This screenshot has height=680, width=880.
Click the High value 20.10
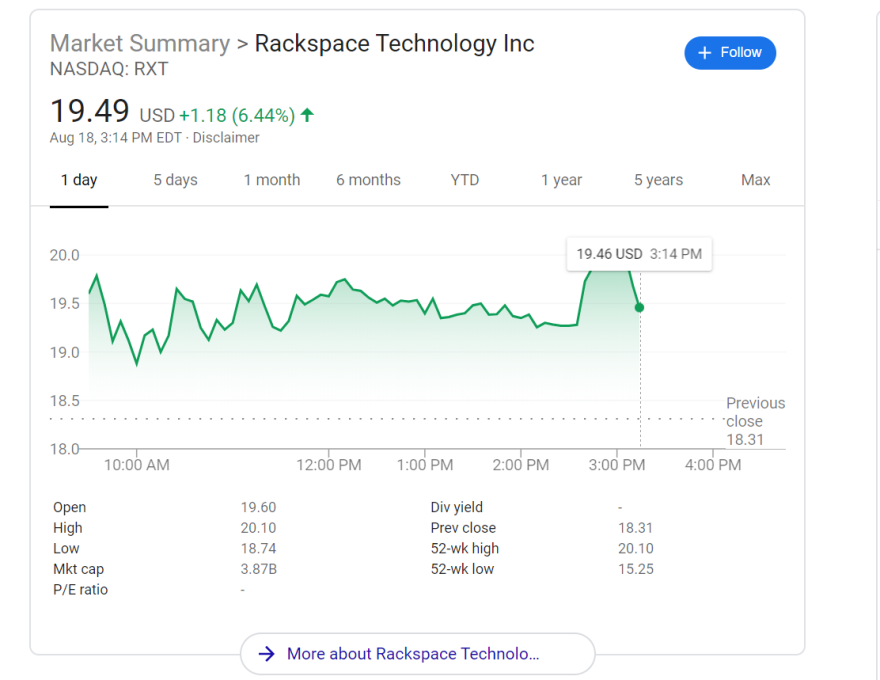tap(258, 528)
